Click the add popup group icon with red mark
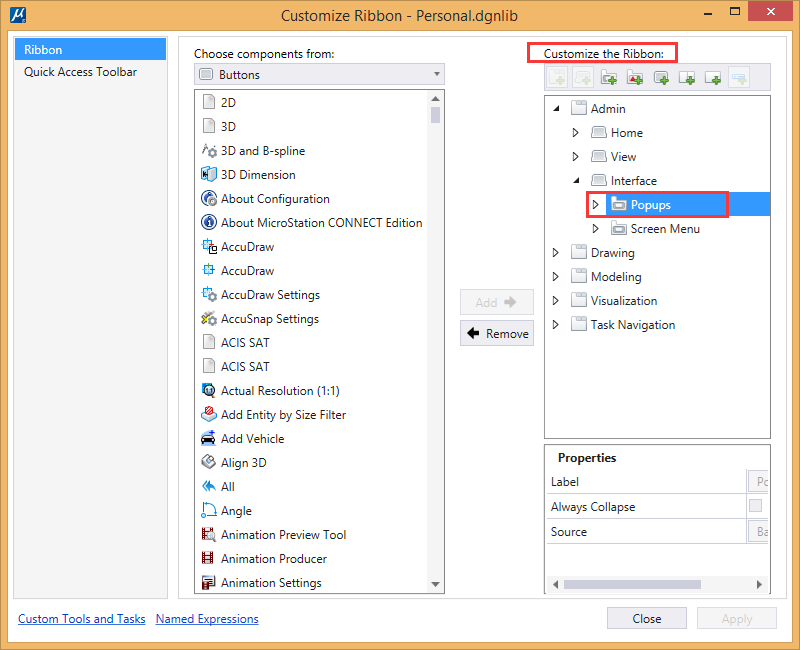800x650 pixels. point(635,78)
